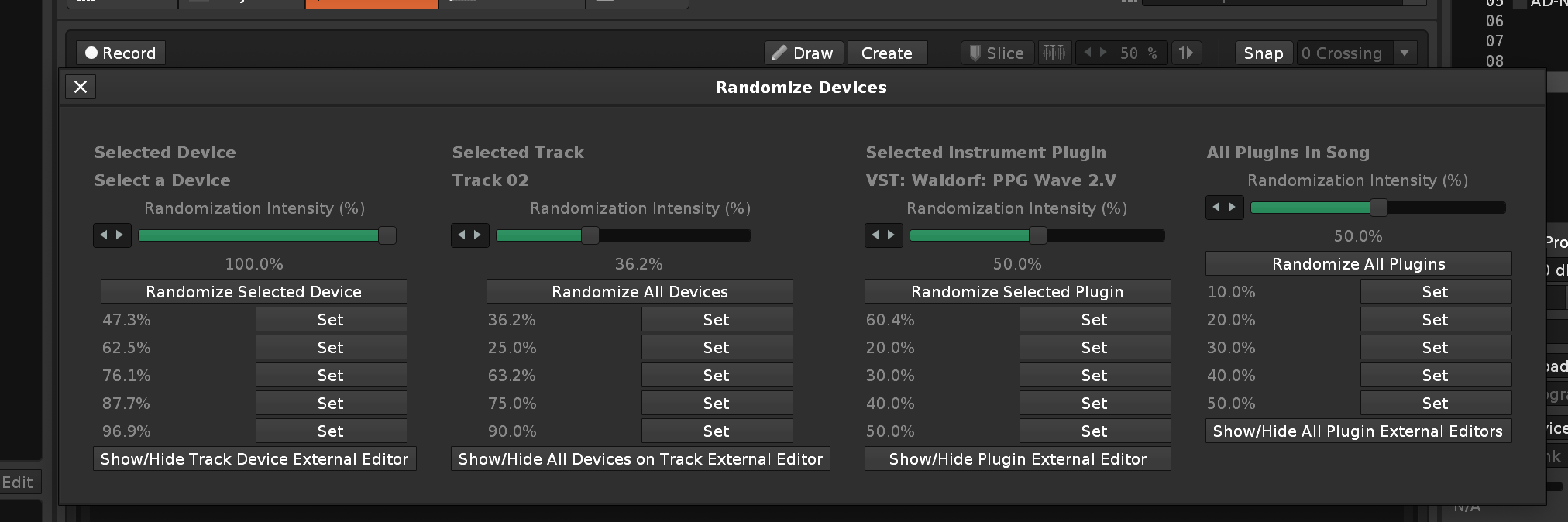Click the Slice marker tool
Screen dimensions: 1568x522
[997, 53]
